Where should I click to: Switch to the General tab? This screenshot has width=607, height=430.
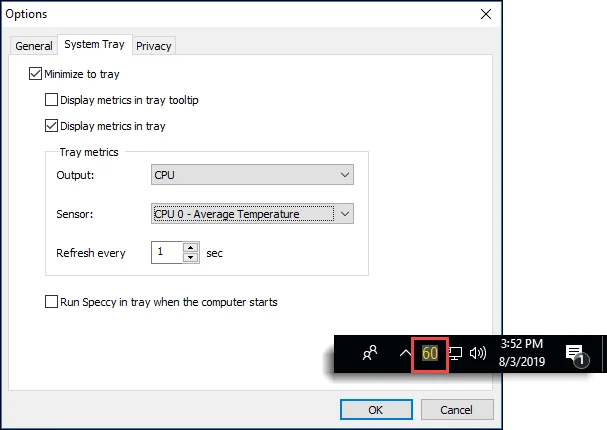click(x=34, y=46)
